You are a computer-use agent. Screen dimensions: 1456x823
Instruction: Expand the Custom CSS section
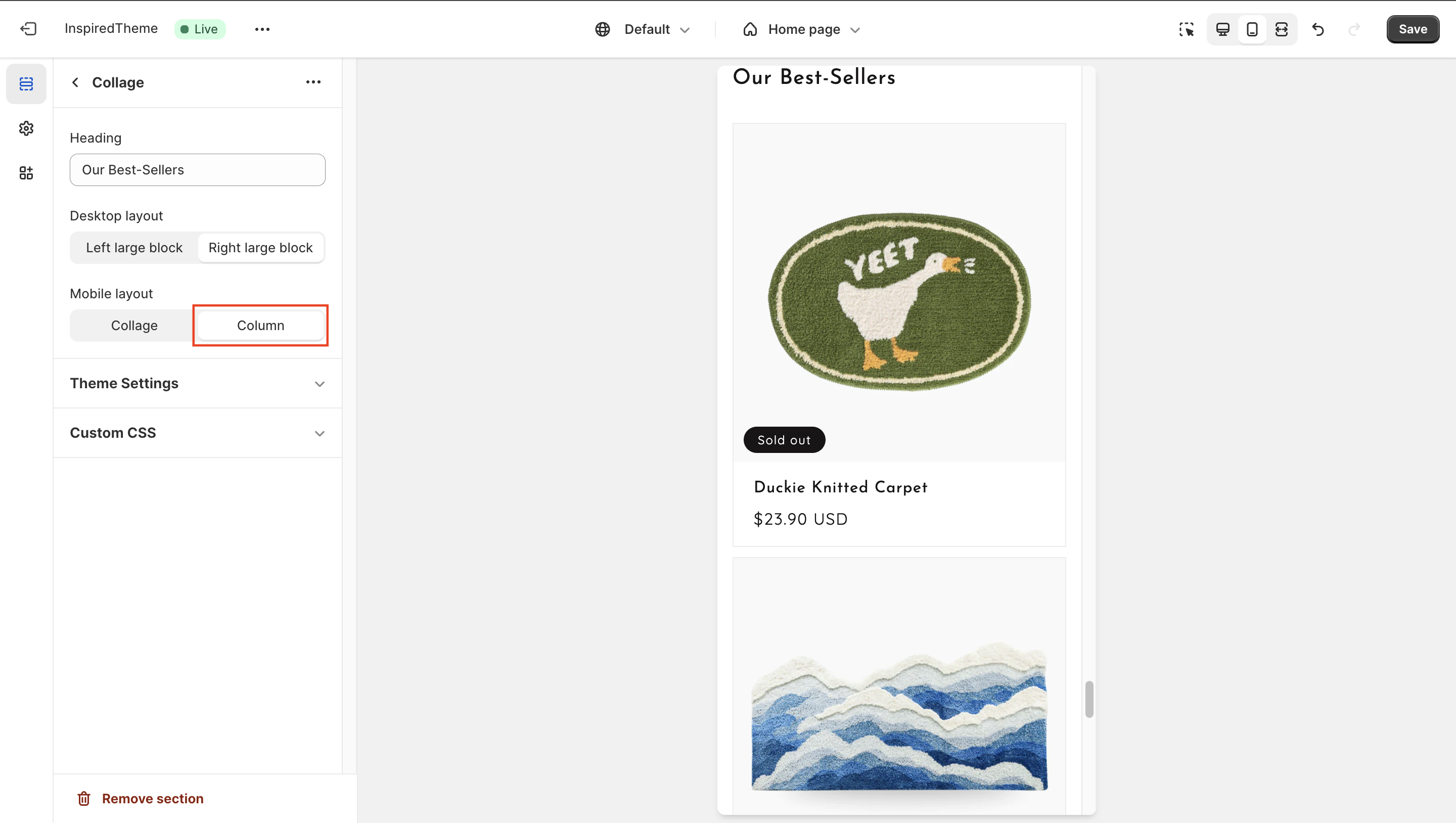197,433
